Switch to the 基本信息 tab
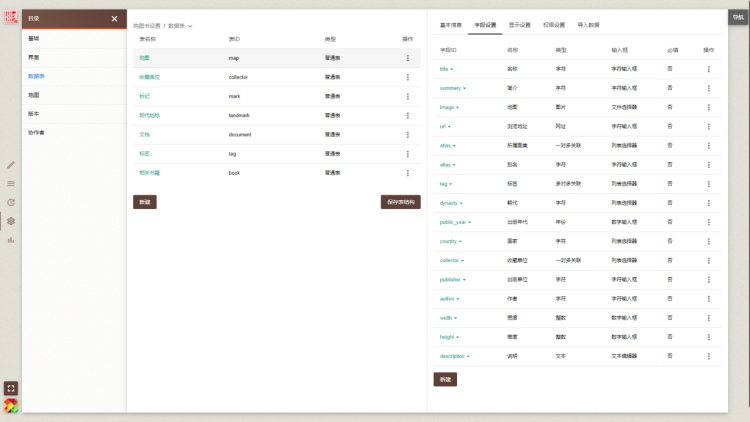Image resolution: width=750 pixels, height=422 pixels. tap(451, 25)
